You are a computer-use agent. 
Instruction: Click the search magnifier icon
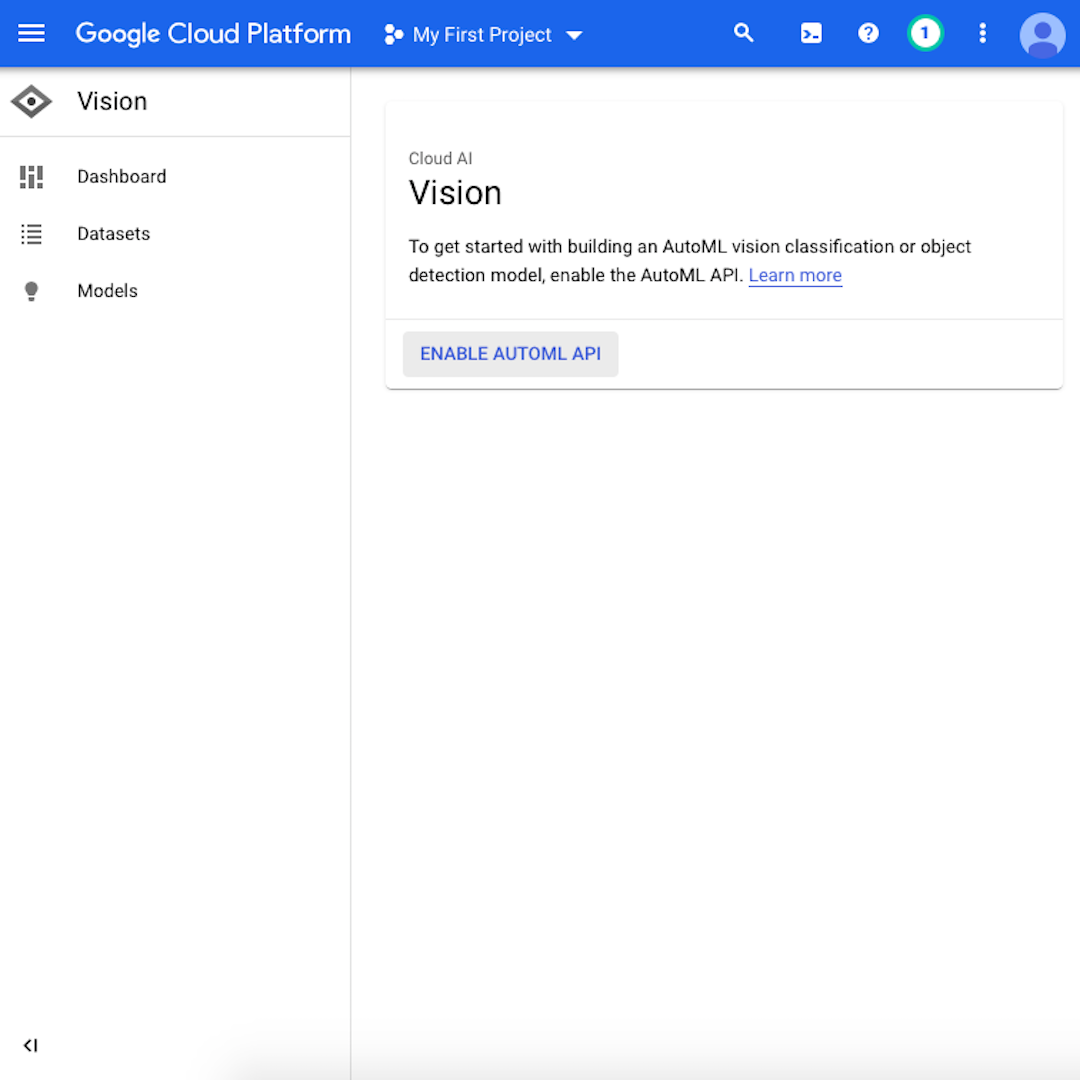(743, 33)
